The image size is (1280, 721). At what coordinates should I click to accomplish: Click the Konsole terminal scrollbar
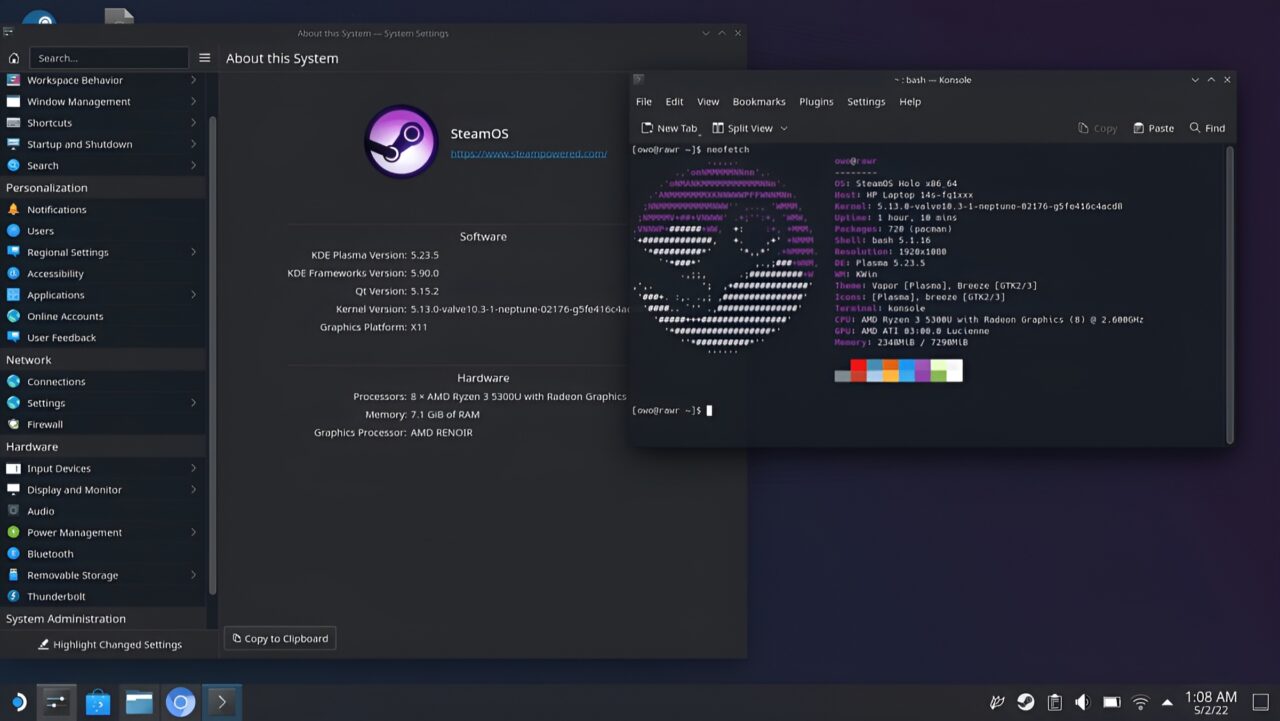pyautogui.click(x=1229, y=293)
